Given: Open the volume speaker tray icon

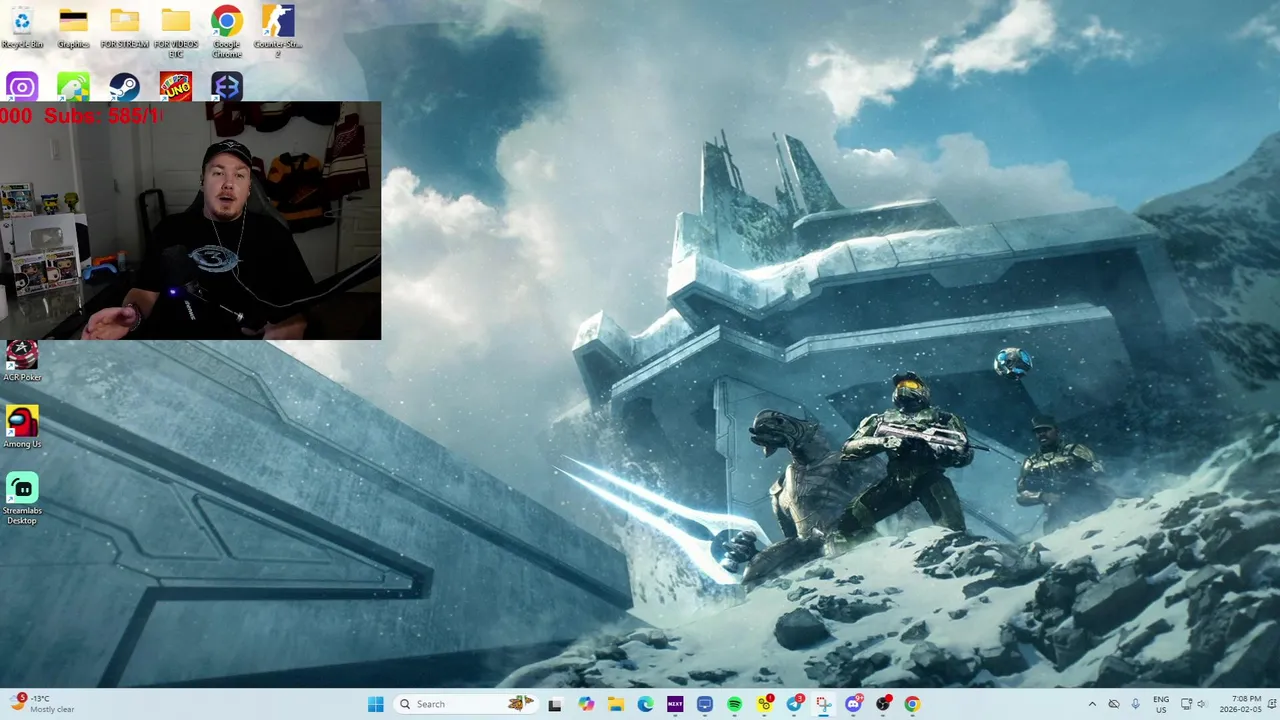Looking at the screenshot, I should click(1202, 704).
